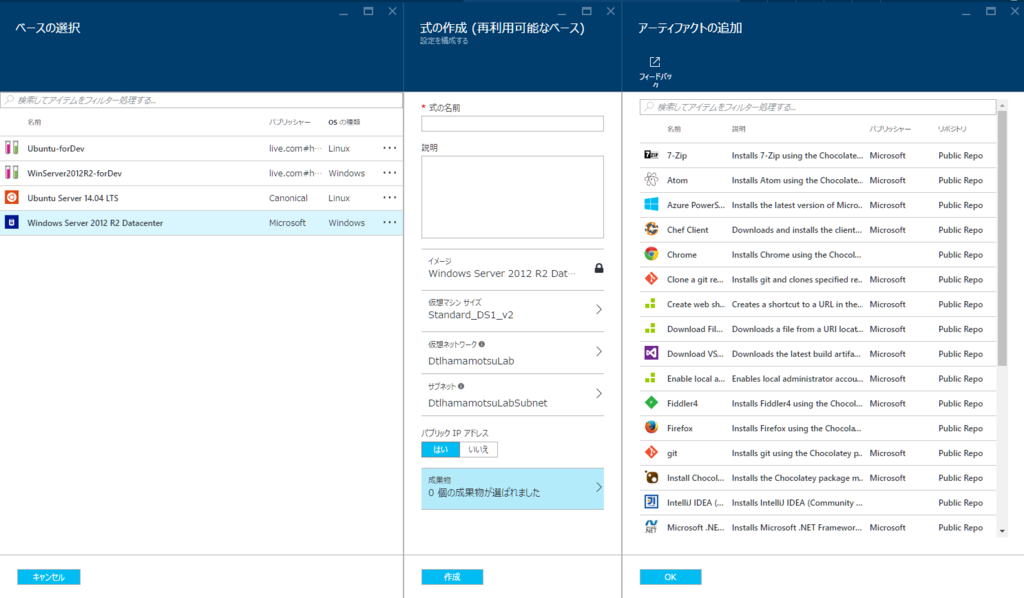The width and height of the screenshot is (1024, 598).
Task: Click the Windows Server 2012 R2 Datacenter icon
Action: click(11, 222)
